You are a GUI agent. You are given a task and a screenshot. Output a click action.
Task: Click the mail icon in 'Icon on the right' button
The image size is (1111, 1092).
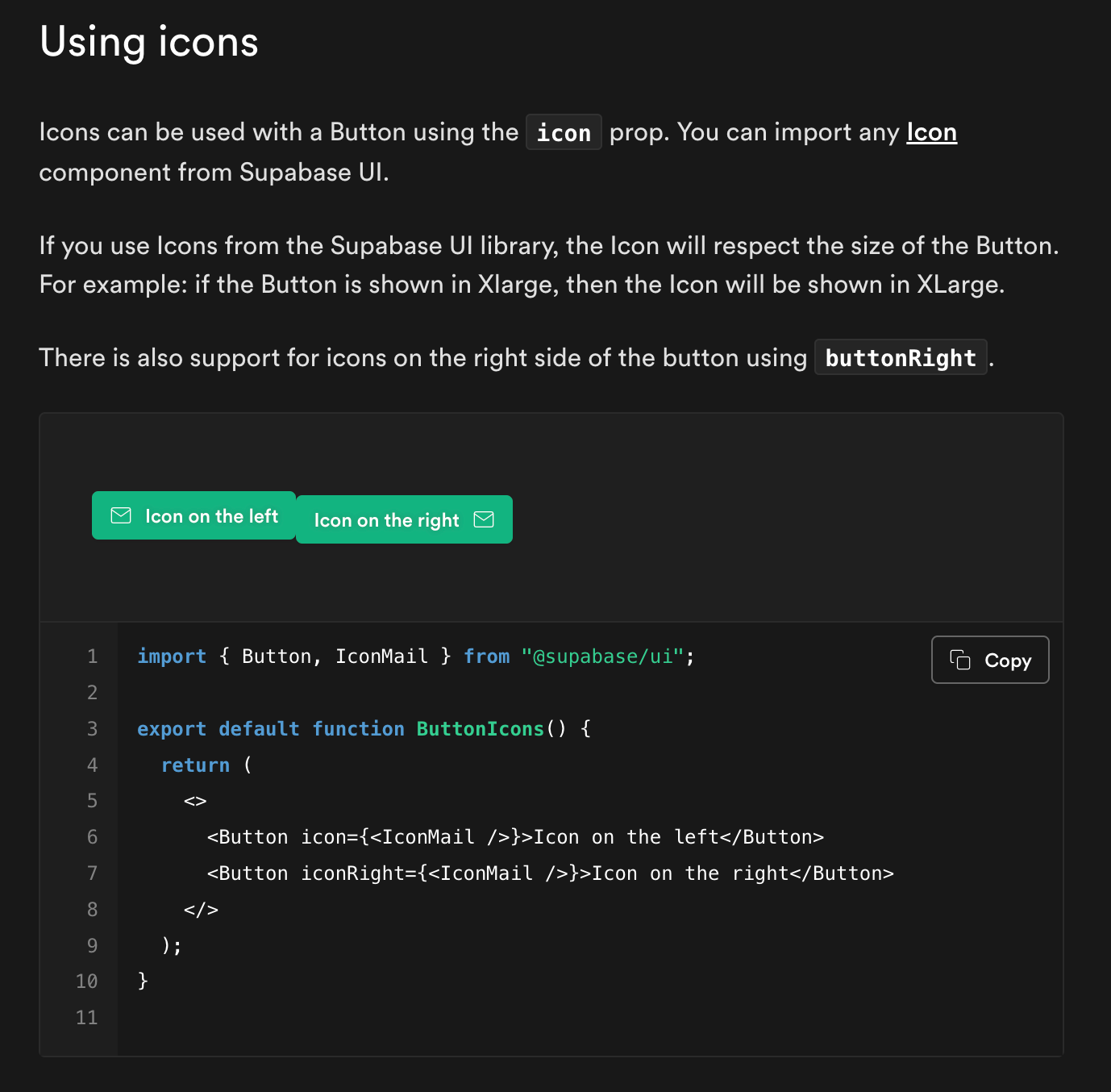tap(484, 519)
